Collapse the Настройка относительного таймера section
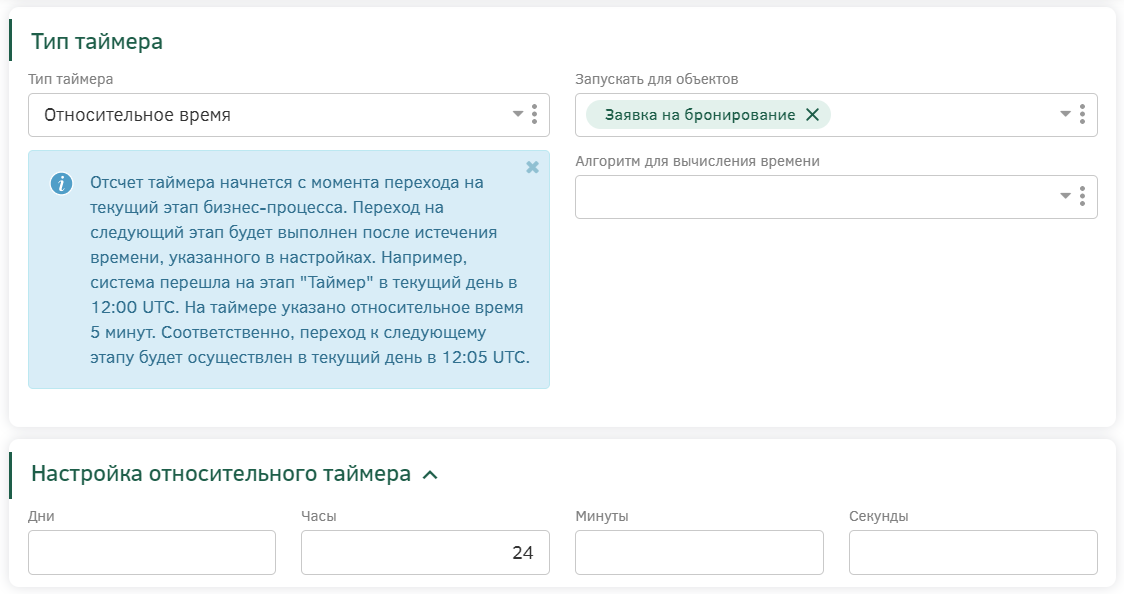 pyautogui.click(x=430, y=475)
